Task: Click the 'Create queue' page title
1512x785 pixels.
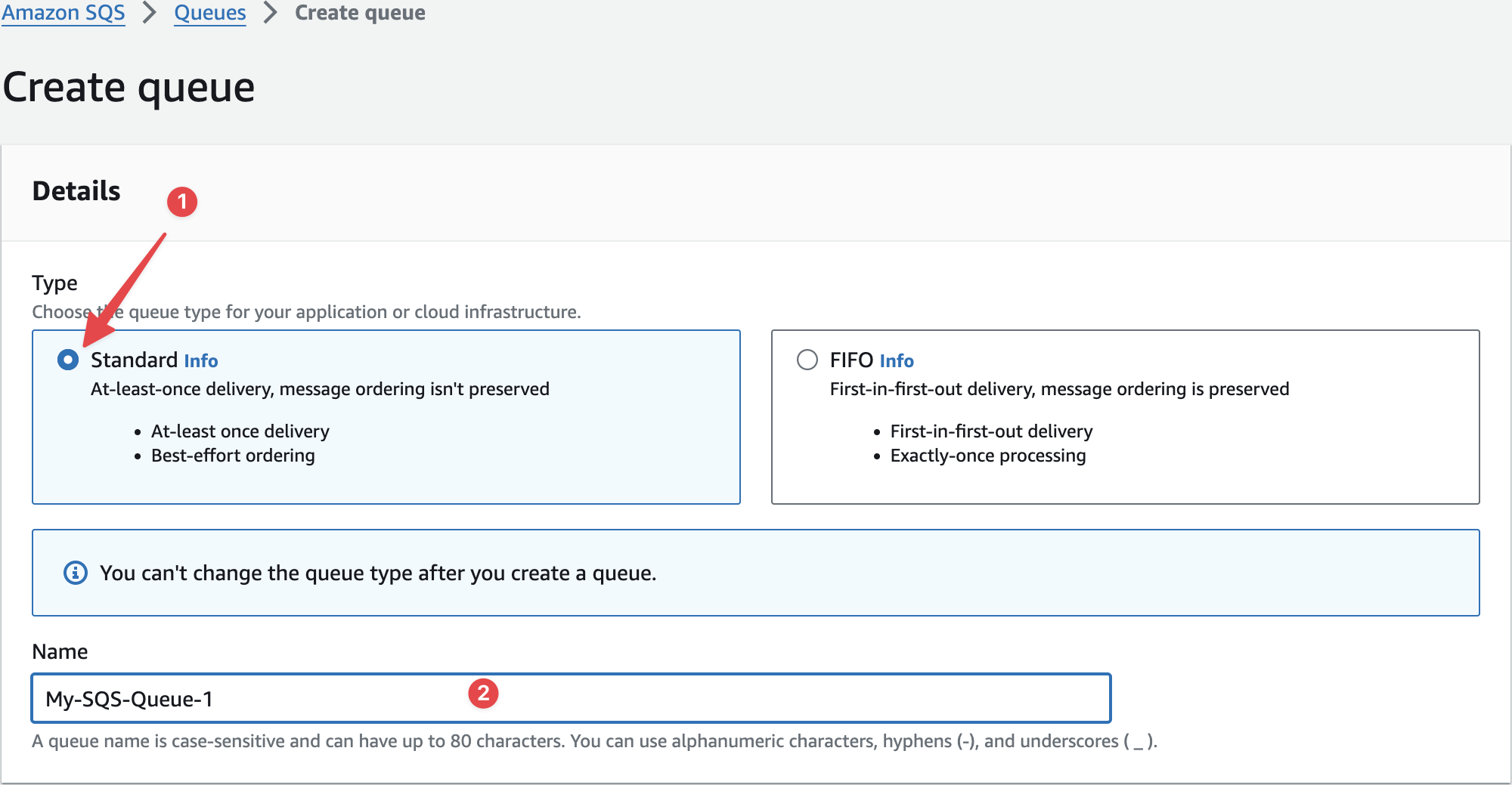Action: (129, 88)
